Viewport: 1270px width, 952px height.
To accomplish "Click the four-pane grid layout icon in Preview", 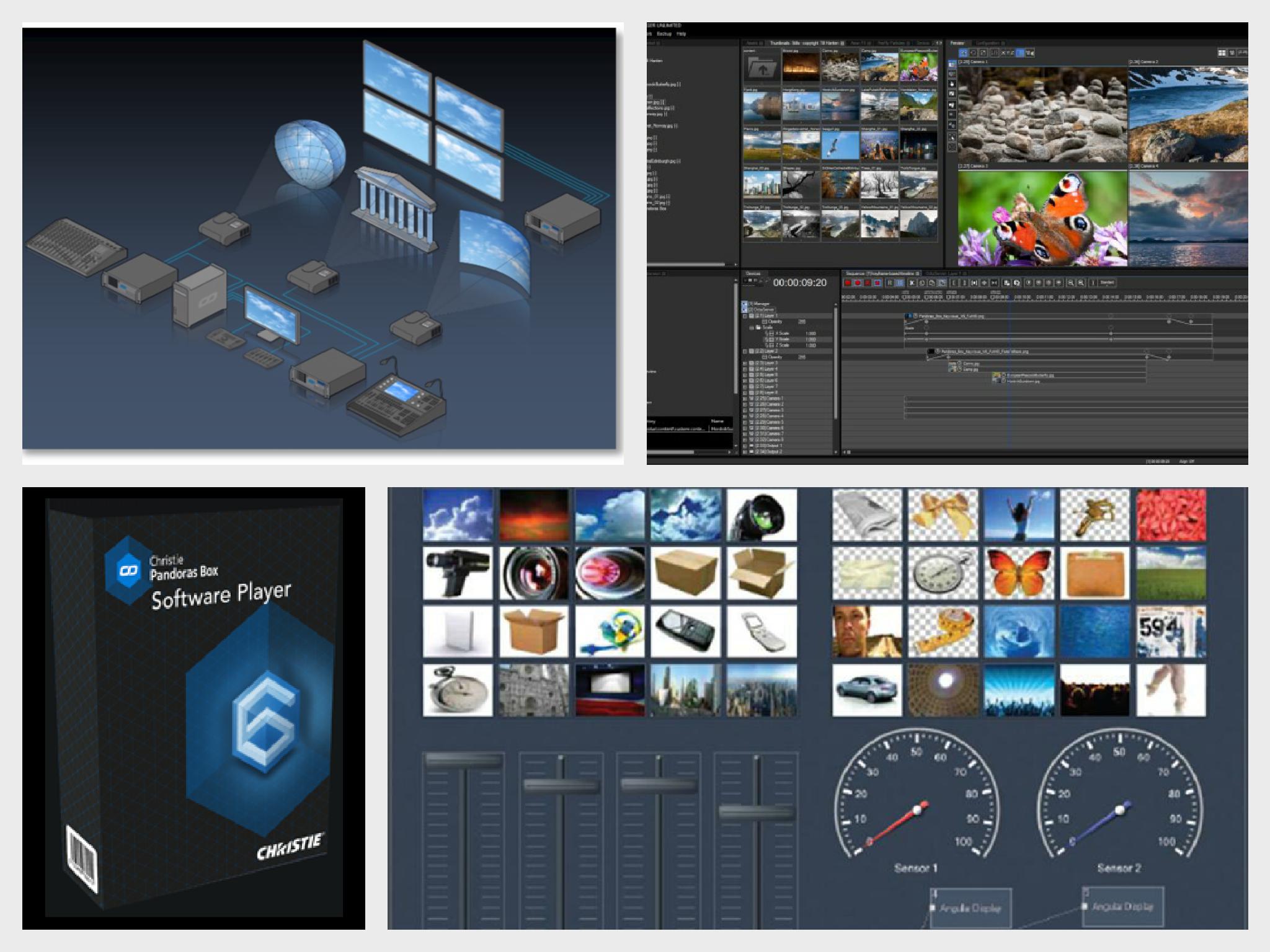I will 1222,53.
